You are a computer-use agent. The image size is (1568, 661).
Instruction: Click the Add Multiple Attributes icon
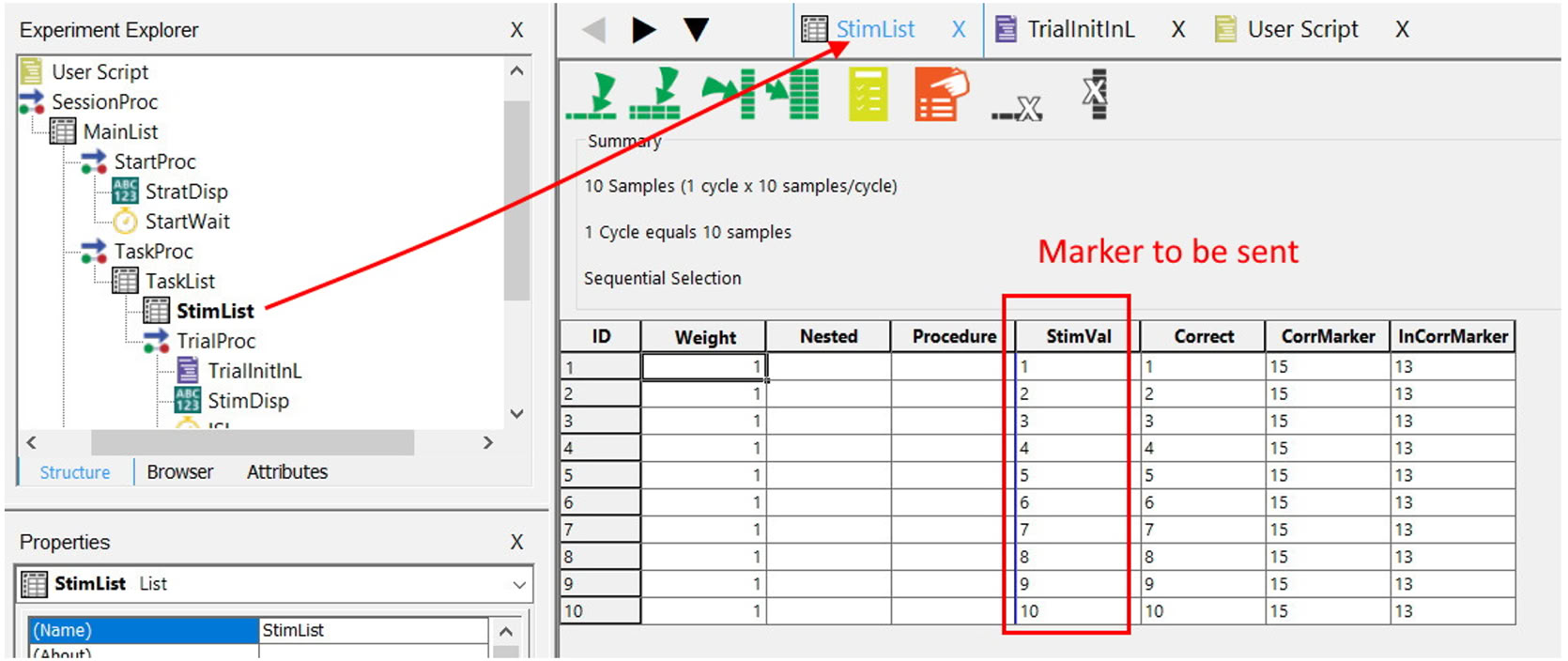792,96
